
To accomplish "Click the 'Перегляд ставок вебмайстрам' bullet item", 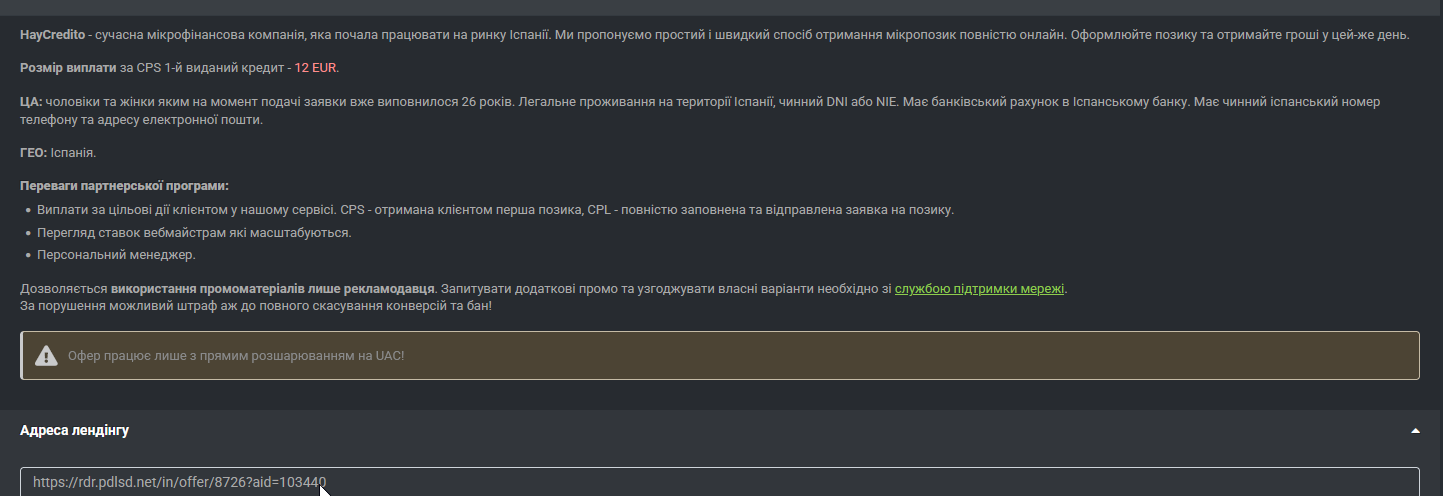I will click(x=194, y=232).
